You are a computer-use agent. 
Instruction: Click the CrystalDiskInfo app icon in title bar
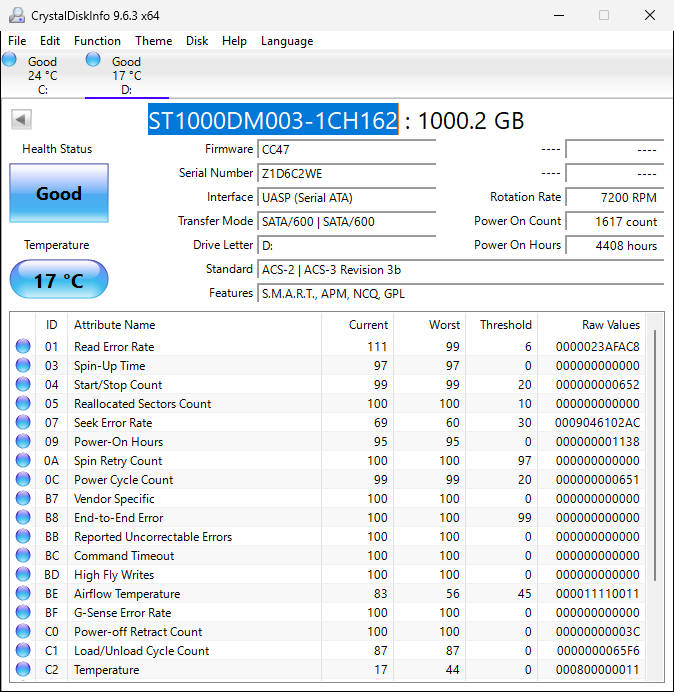pos(14,15)
